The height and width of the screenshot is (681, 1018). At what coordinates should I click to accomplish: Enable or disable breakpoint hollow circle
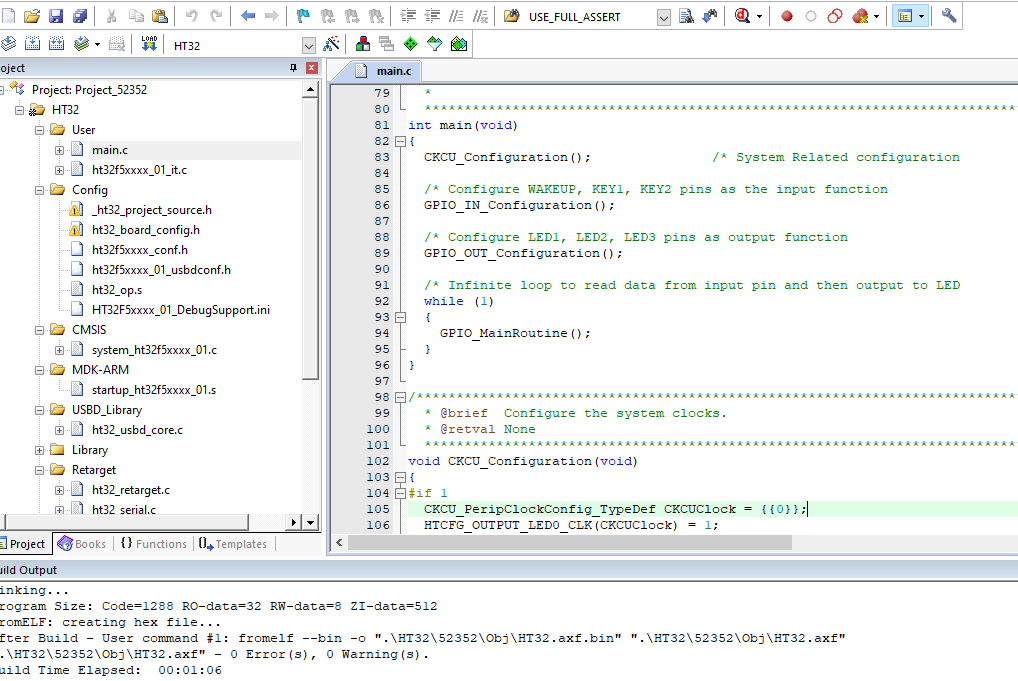(x=811, y=16)
